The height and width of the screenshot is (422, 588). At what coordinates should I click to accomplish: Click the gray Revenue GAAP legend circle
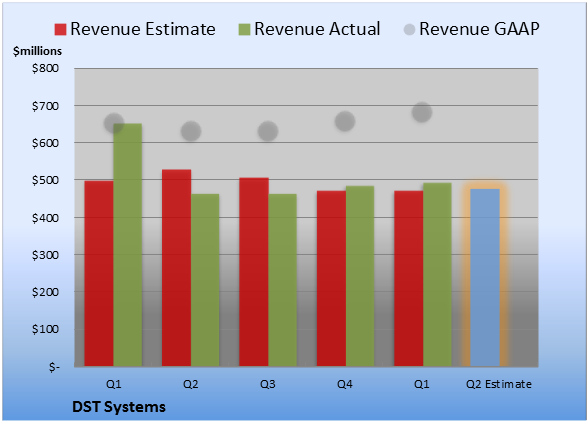pos(410,30)
